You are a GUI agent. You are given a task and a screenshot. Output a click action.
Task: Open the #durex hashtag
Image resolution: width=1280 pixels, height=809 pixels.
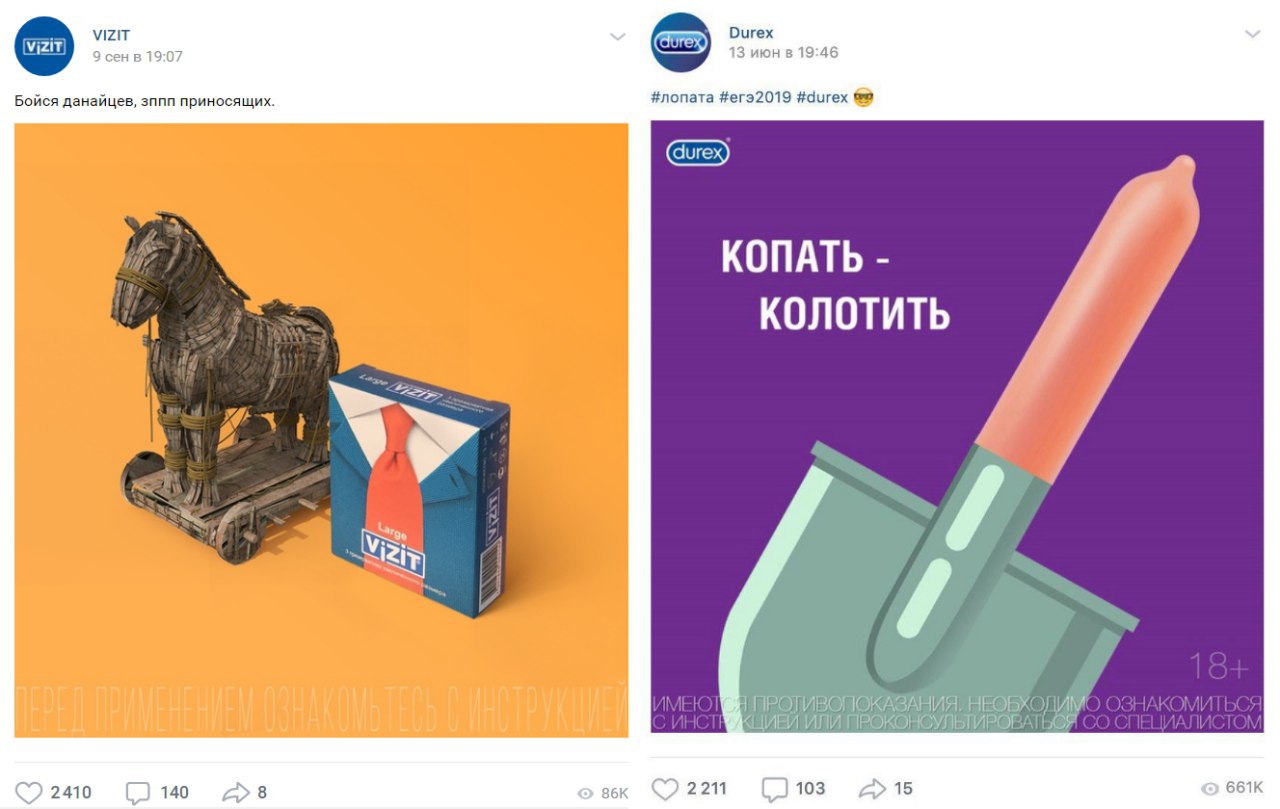coord(822,97)
